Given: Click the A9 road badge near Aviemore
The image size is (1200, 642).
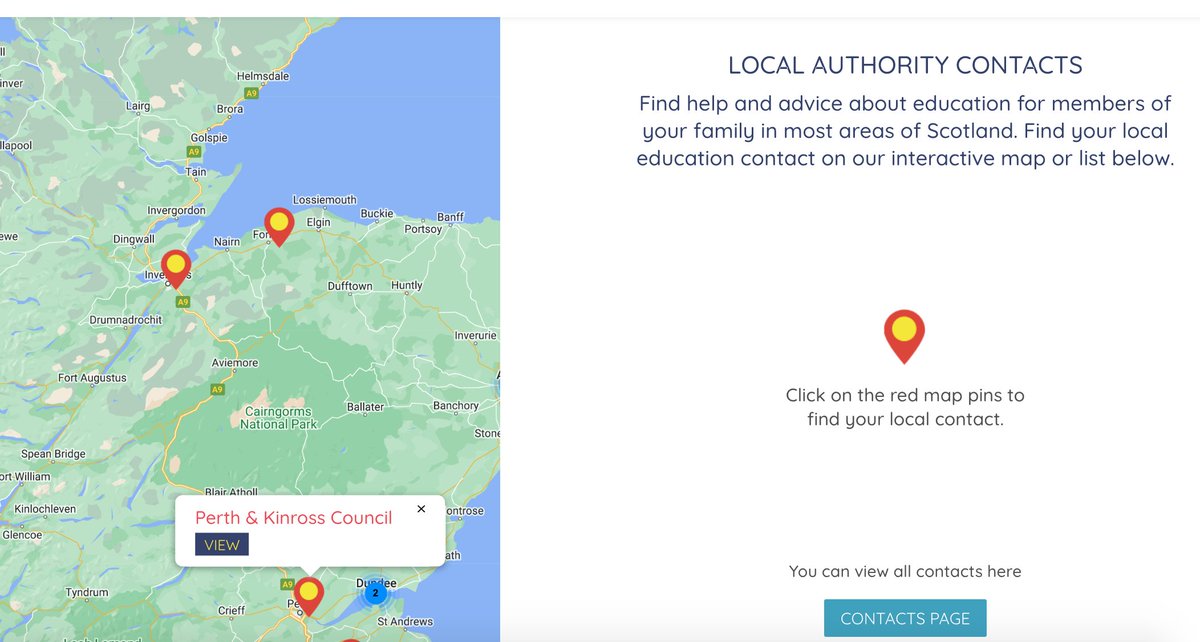Looking at the screenshot, I should [x=216, y=387].
